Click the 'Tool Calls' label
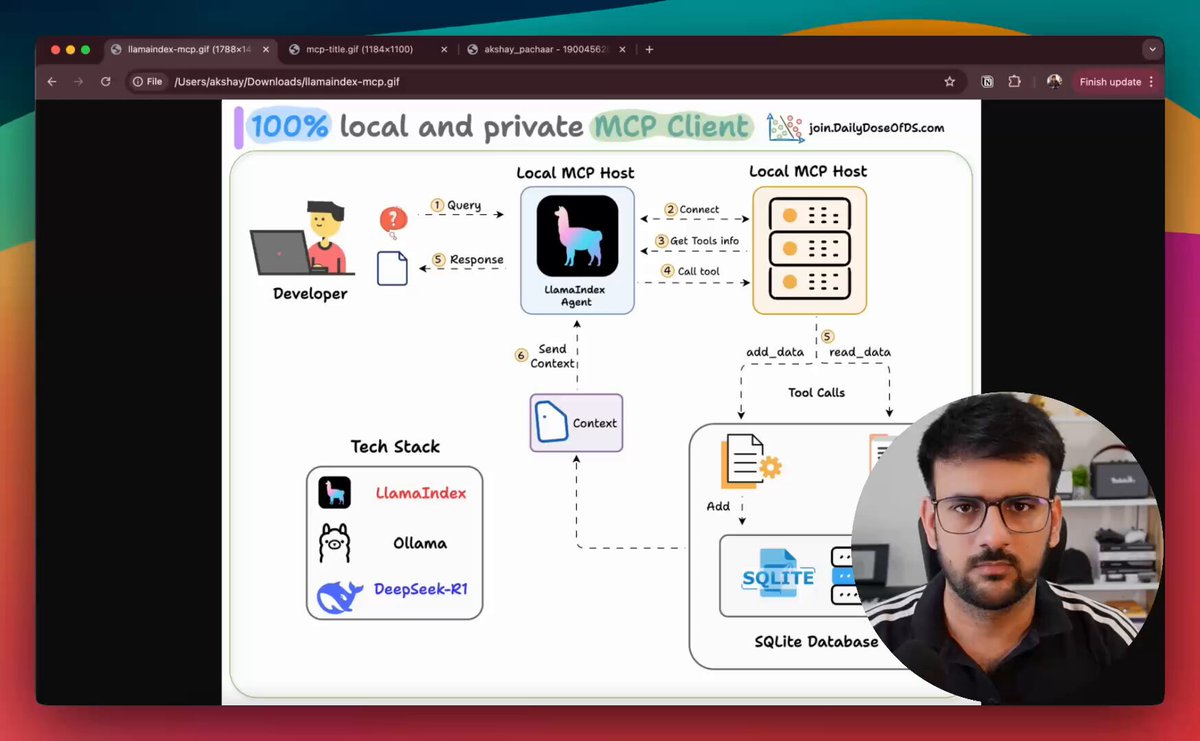Screen dimensions: 1200x741 (x=816, y=392)
